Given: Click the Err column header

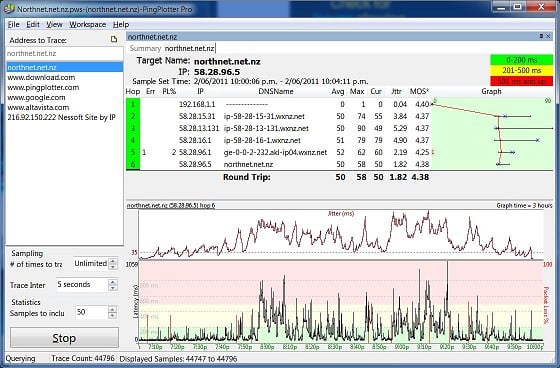Looking at the screenshot, I should (150, 91).
